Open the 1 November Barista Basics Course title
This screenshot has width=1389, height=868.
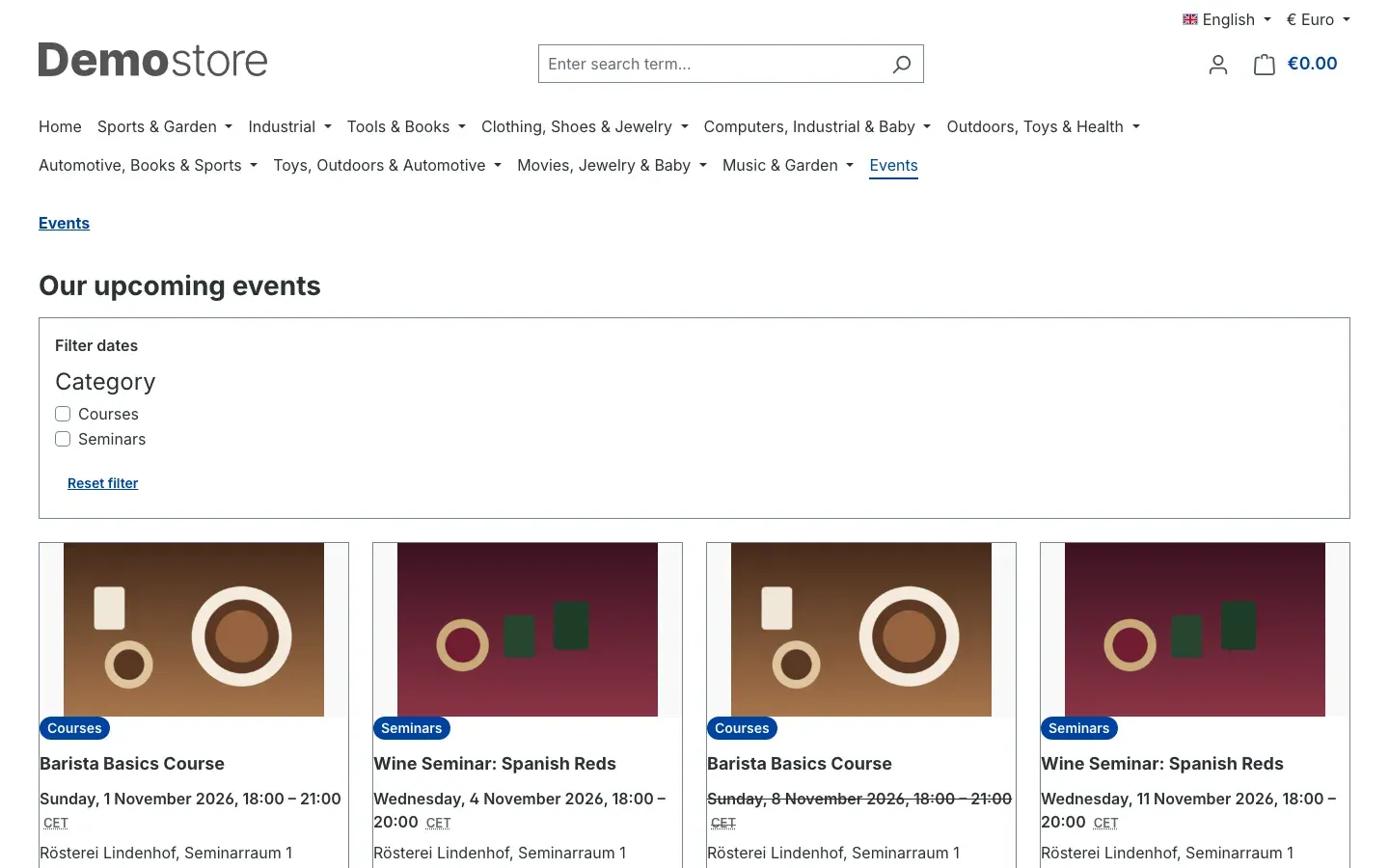click(132, 764)
